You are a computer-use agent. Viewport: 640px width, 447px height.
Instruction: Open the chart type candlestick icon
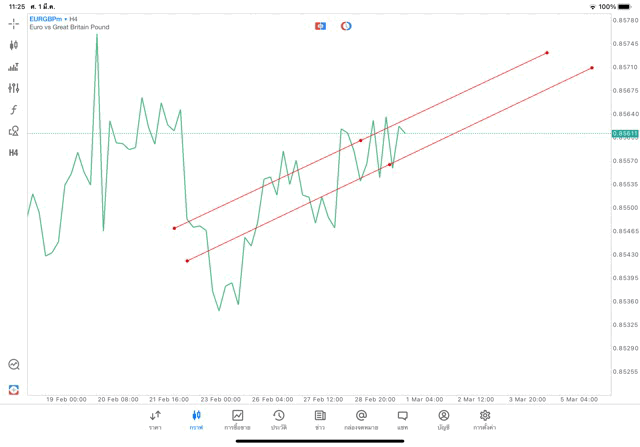pyautogui.click(x=14, y=45)
